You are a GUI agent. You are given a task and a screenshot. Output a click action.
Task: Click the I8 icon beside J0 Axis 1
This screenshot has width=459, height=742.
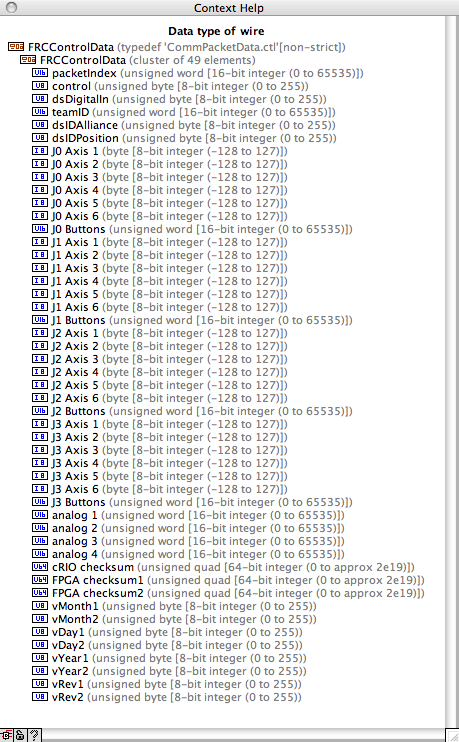[x=40, y=151]
